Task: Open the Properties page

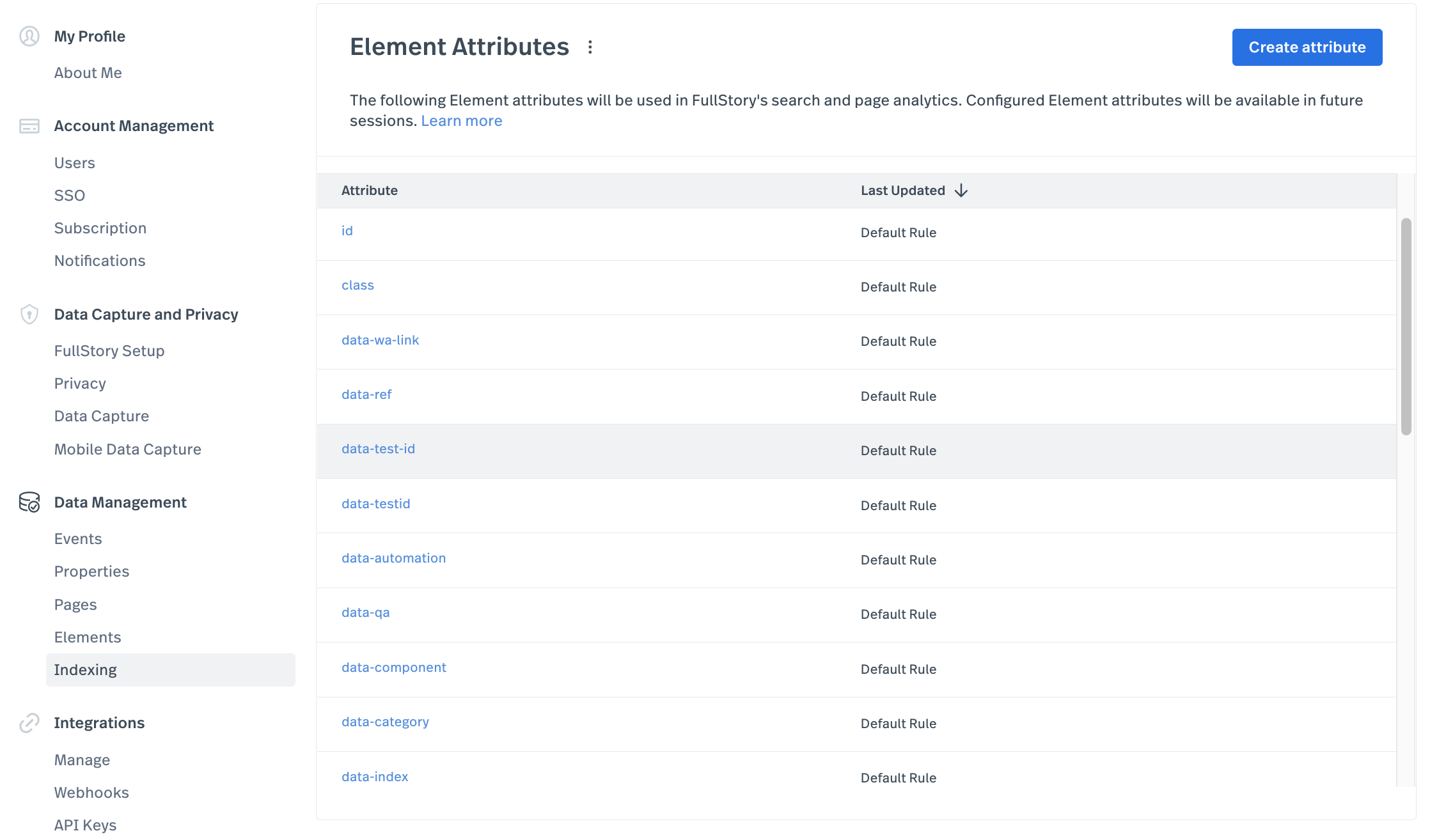Action: tap(92, 572)
